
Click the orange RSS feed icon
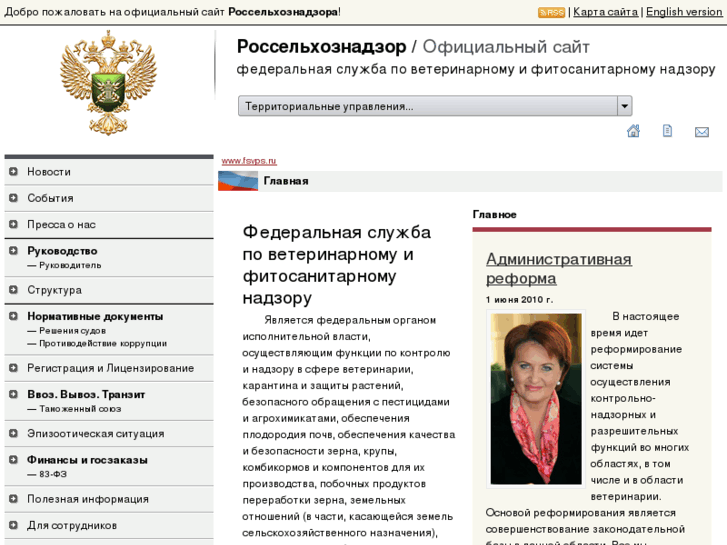point(551,13)
